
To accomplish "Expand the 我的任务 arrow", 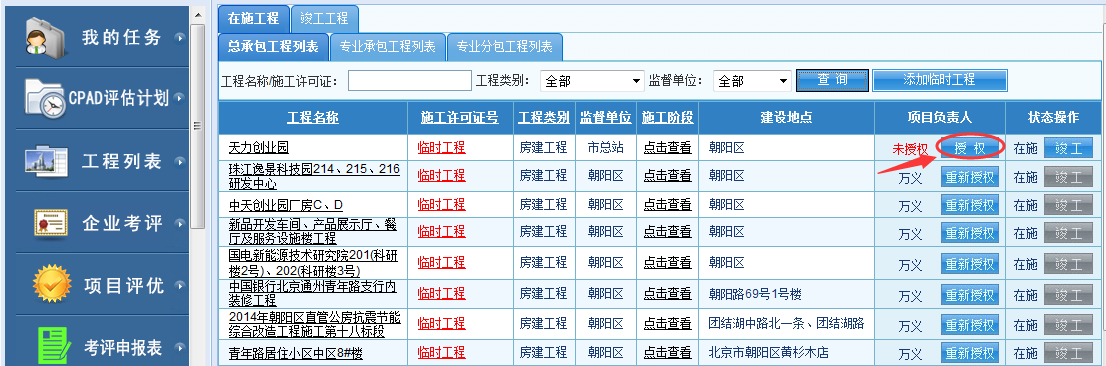I will coord(181,37).
